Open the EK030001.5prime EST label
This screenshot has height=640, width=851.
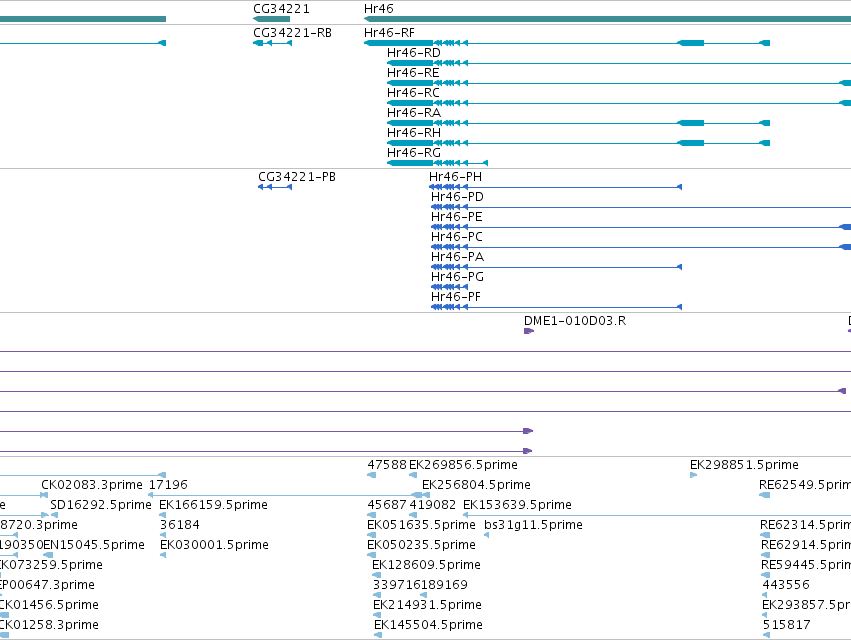[x=214, y=545]
